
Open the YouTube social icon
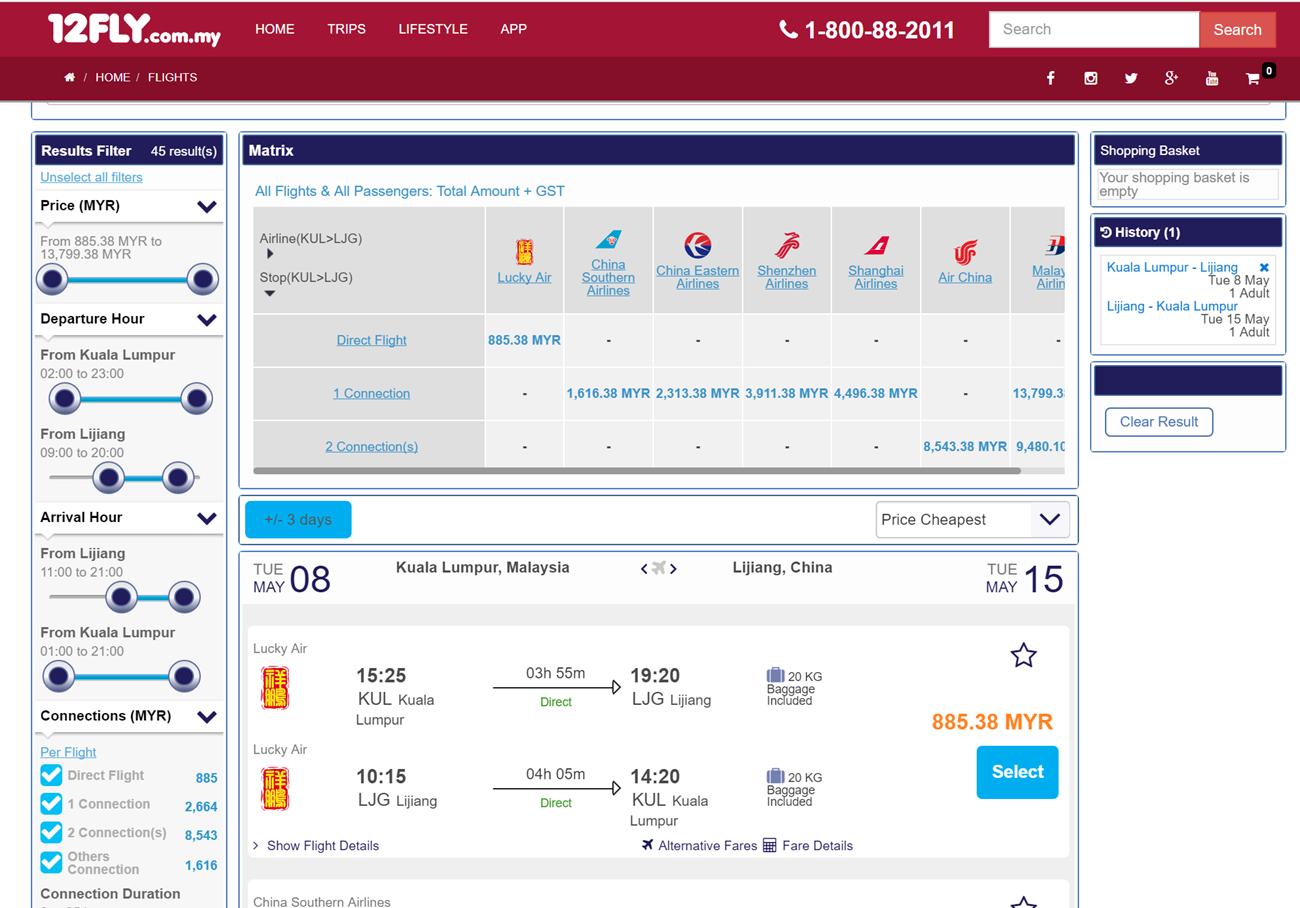[x=1212, y=78]
